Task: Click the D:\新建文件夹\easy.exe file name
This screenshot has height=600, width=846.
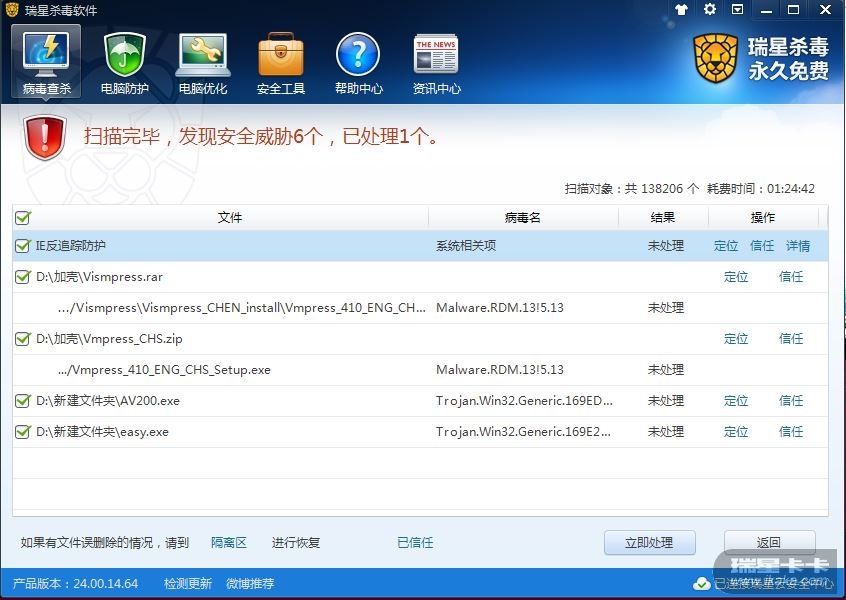Action: [x=103, y=432]
